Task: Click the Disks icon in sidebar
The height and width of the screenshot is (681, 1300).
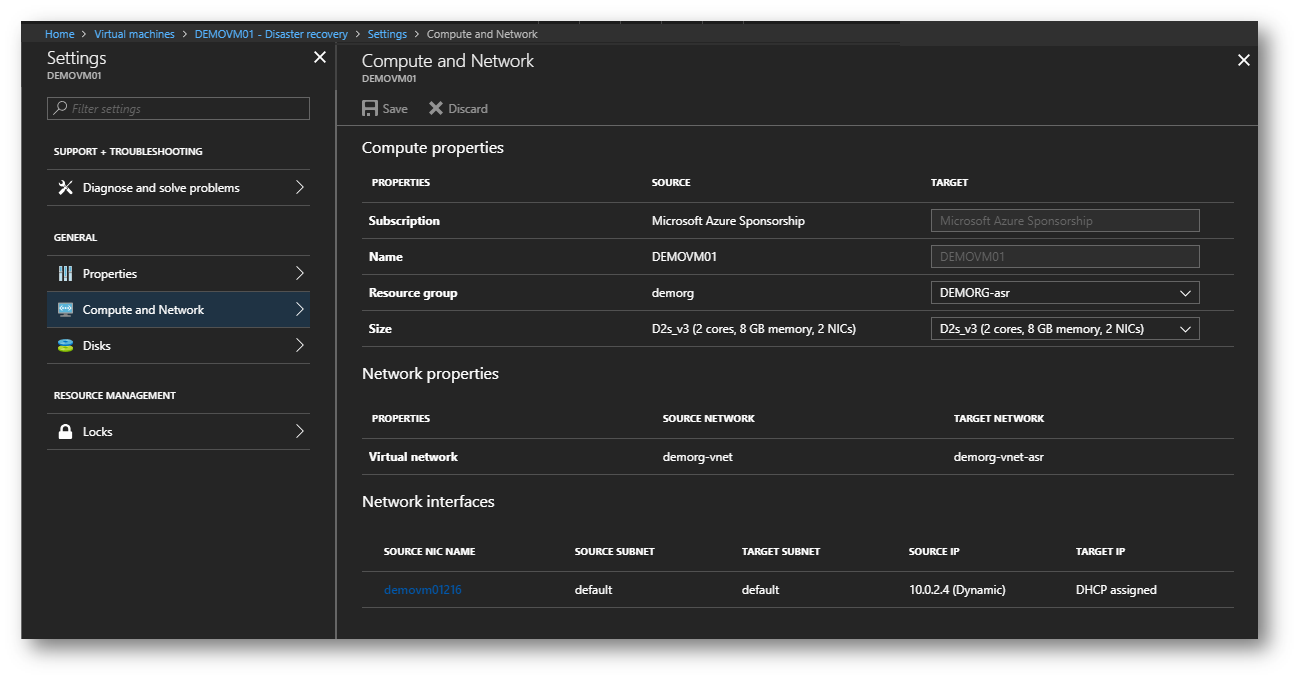Action: (66, 346)
